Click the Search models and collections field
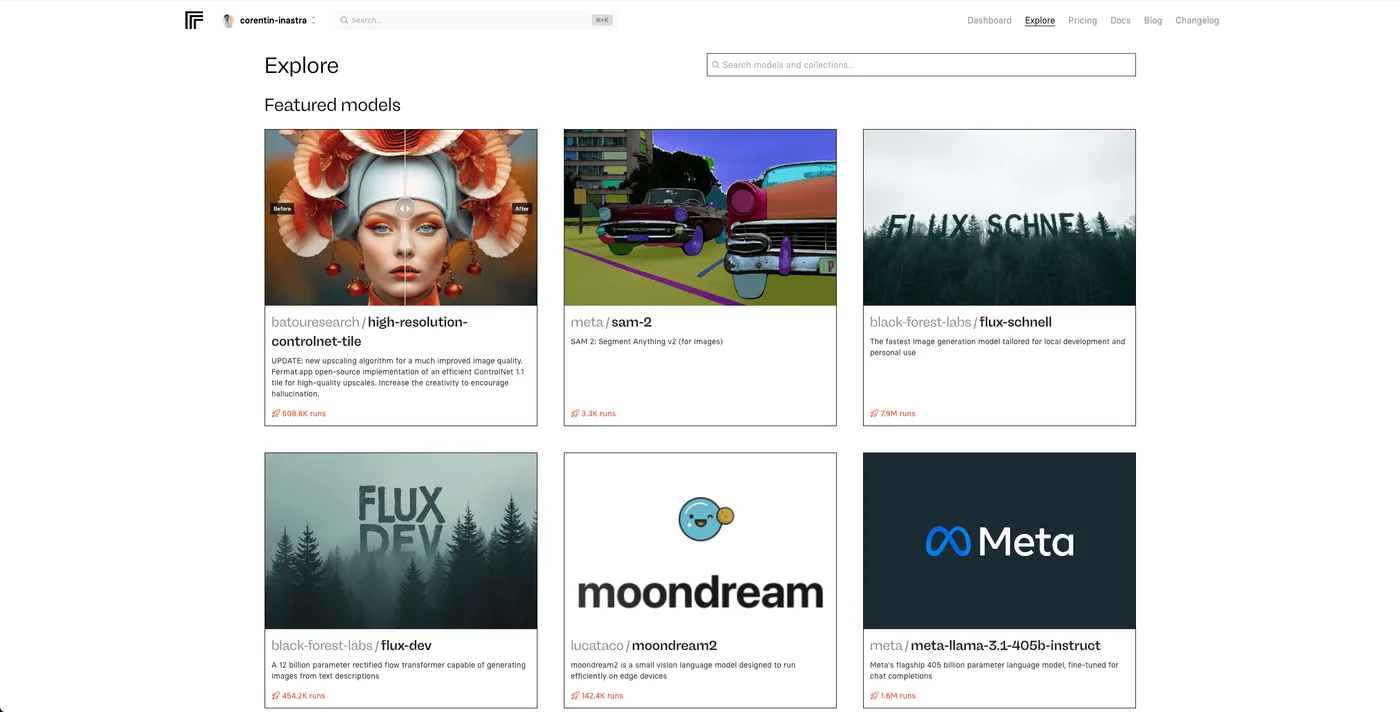This screenshot has height=712, width=1400. (x=921, y=65)
